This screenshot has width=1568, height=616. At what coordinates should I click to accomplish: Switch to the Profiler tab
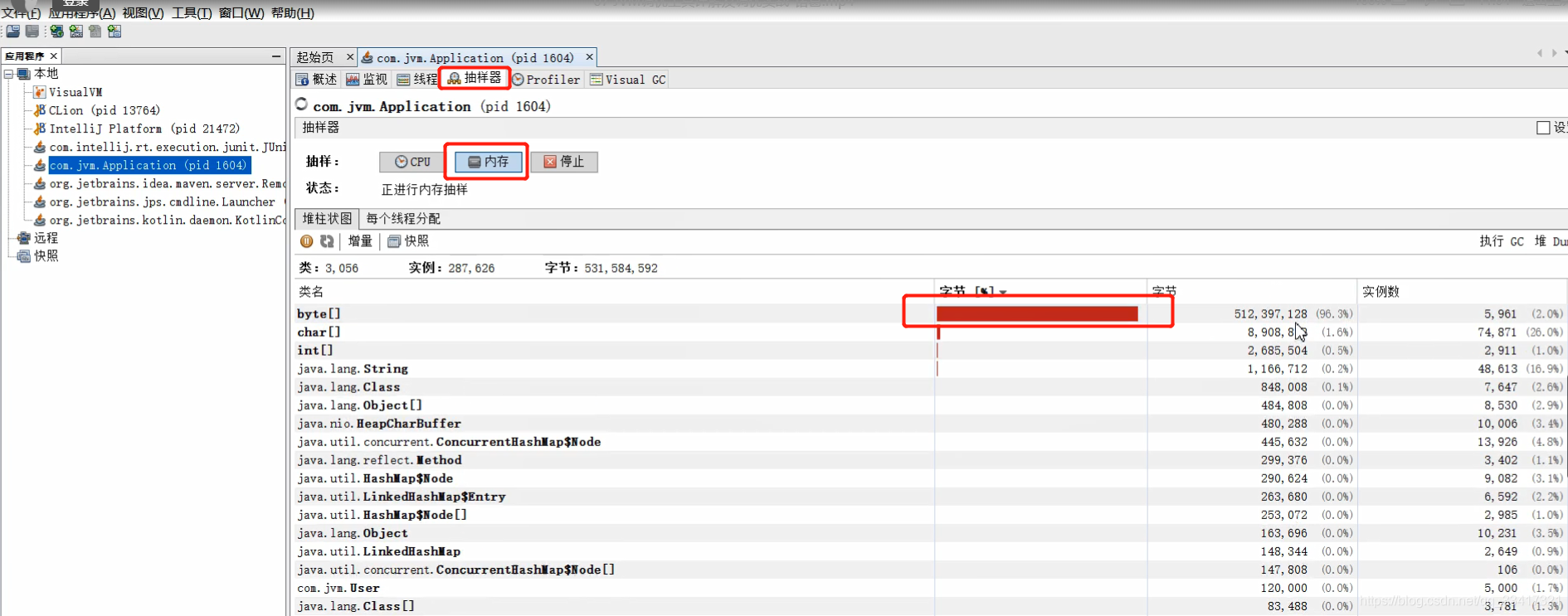[x=546, y=79]
